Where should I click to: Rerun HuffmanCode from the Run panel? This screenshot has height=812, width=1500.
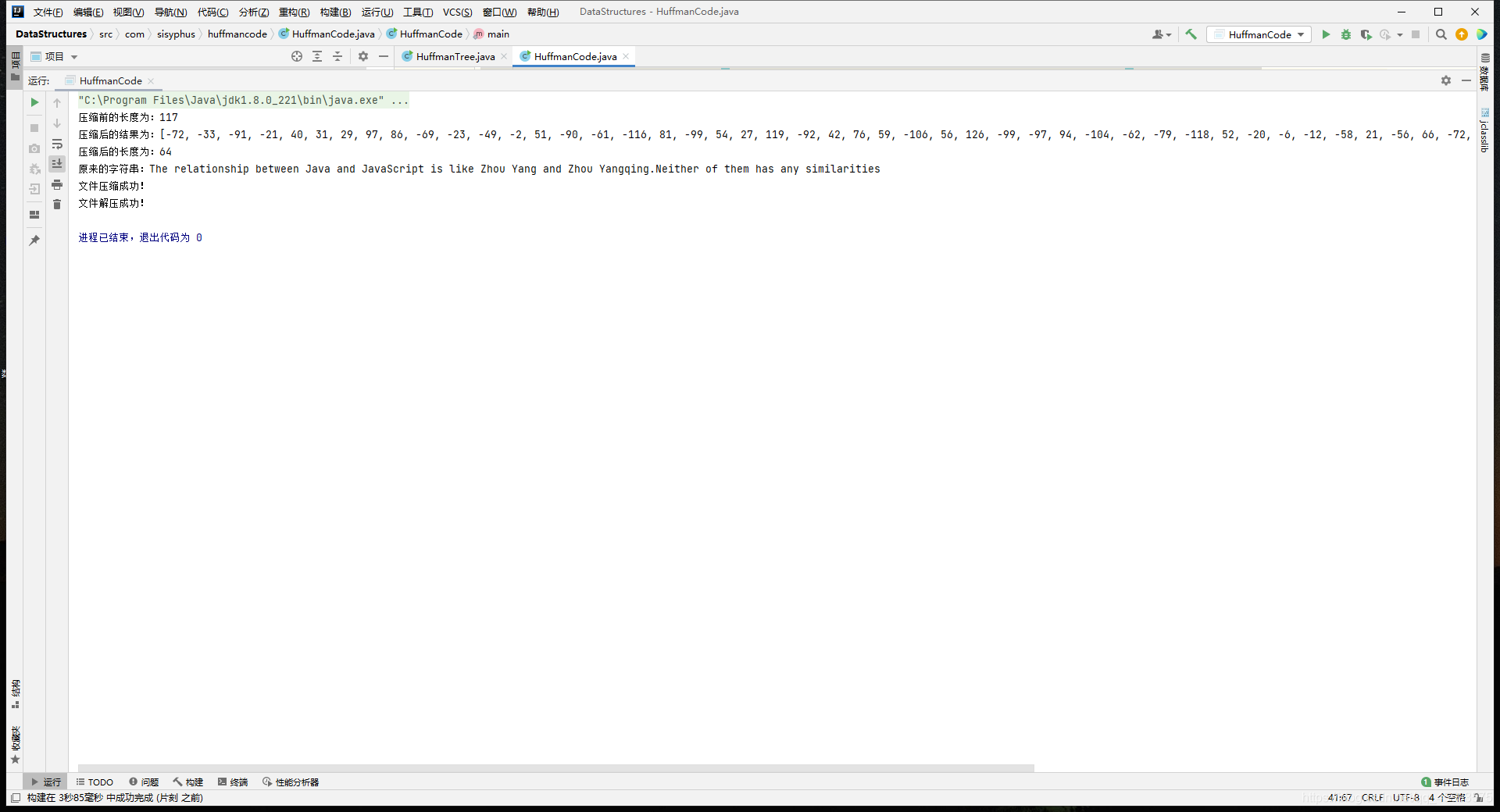(34, 102)
